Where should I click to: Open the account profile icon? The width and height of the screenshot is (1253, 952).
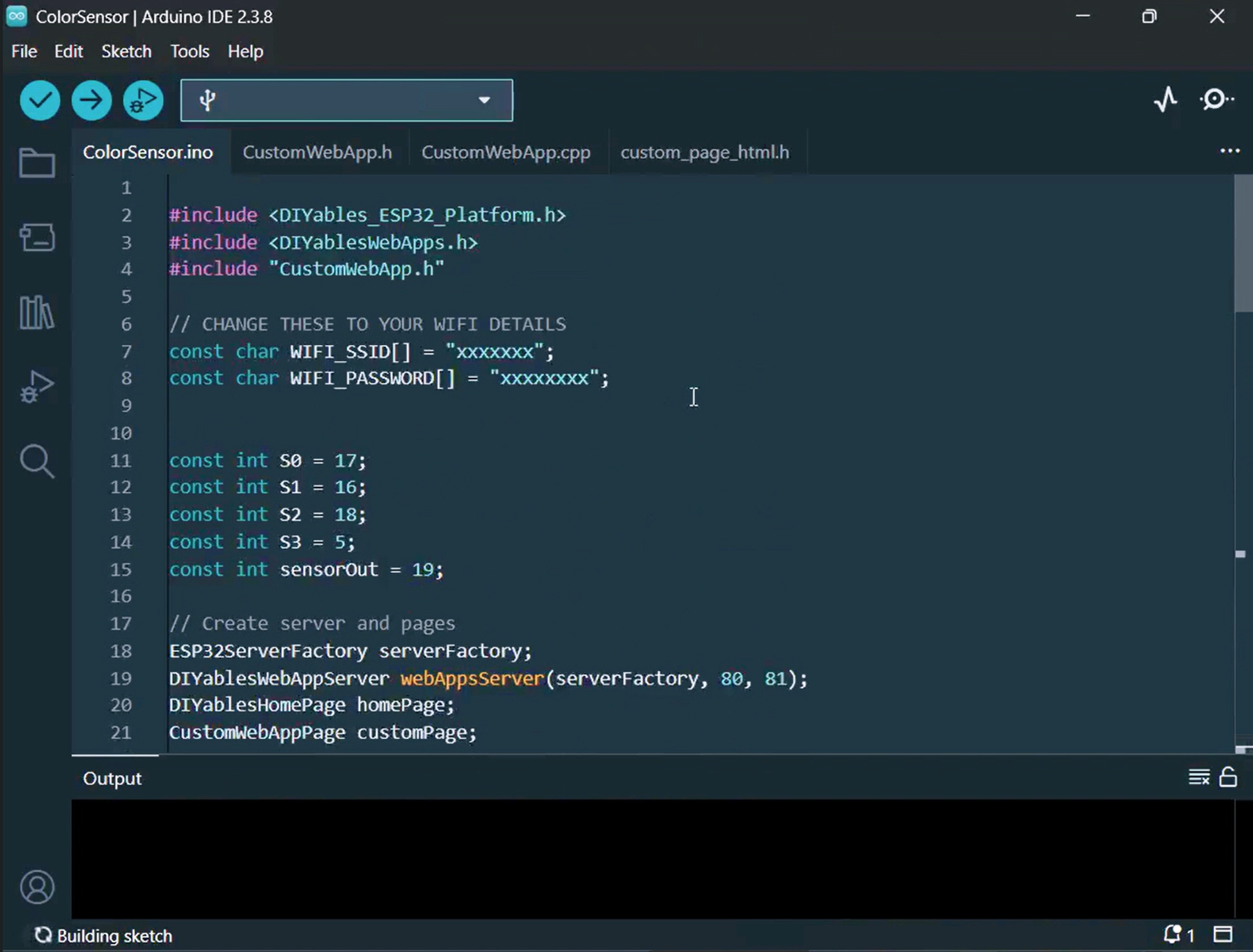[37, 887]
